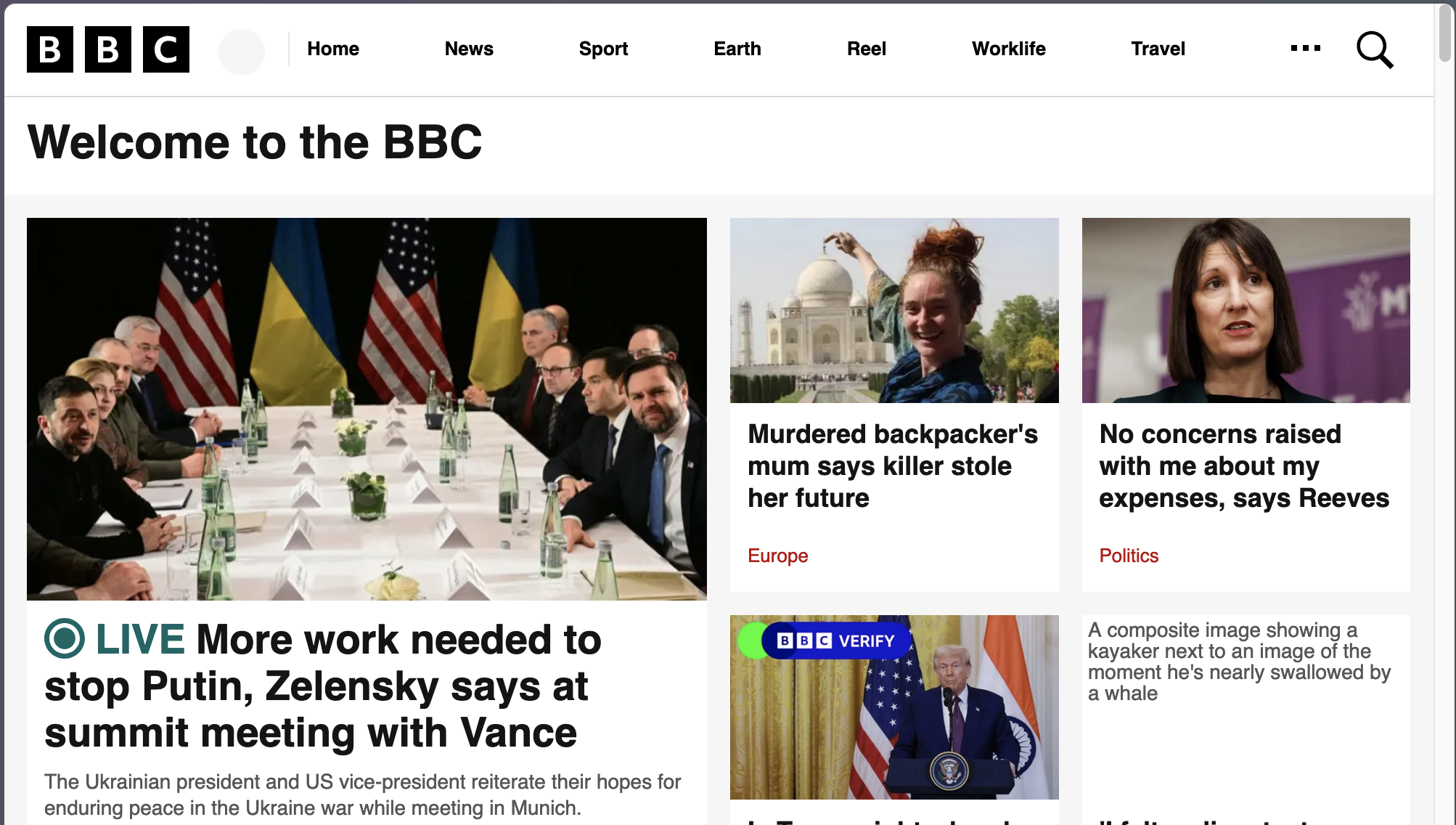Open the Sport navigation dropdown

(603, 48)
